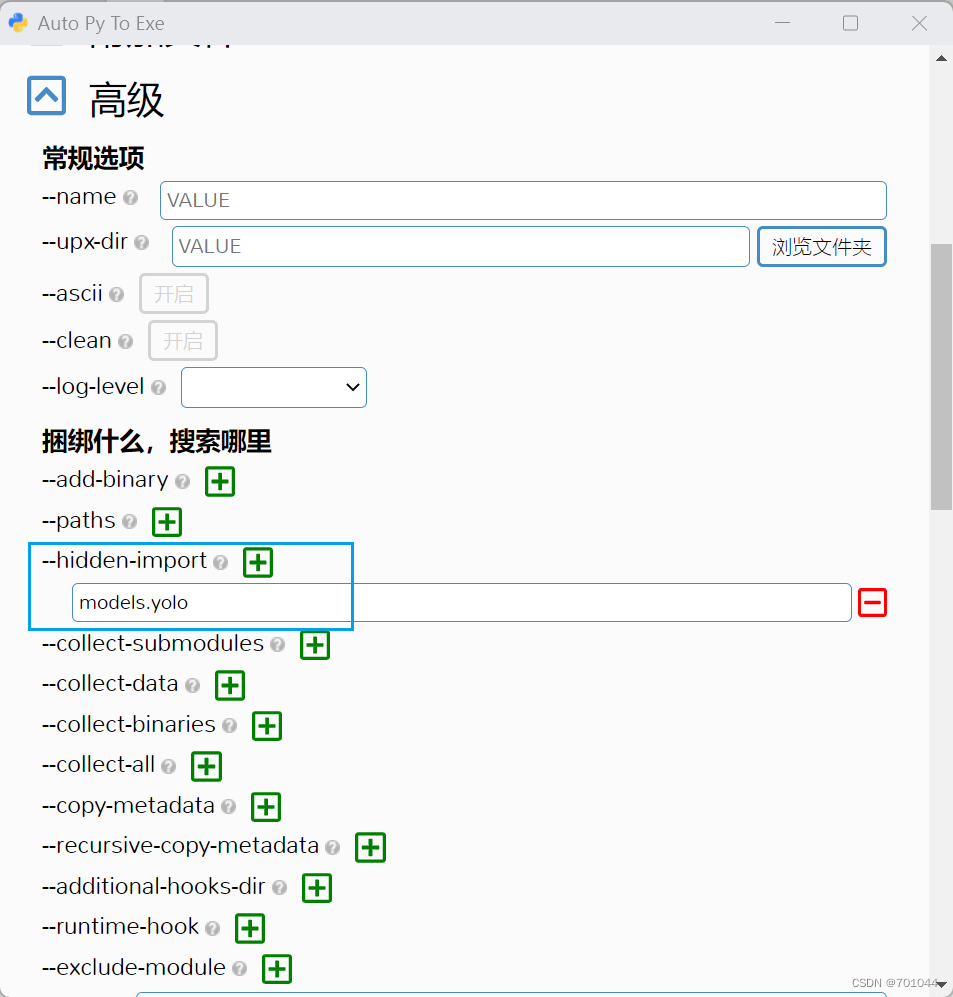Image resolution: width=953 pixels, height=997 pixels.
Task: Add a --collect-all entry
Action: (207, 766)
